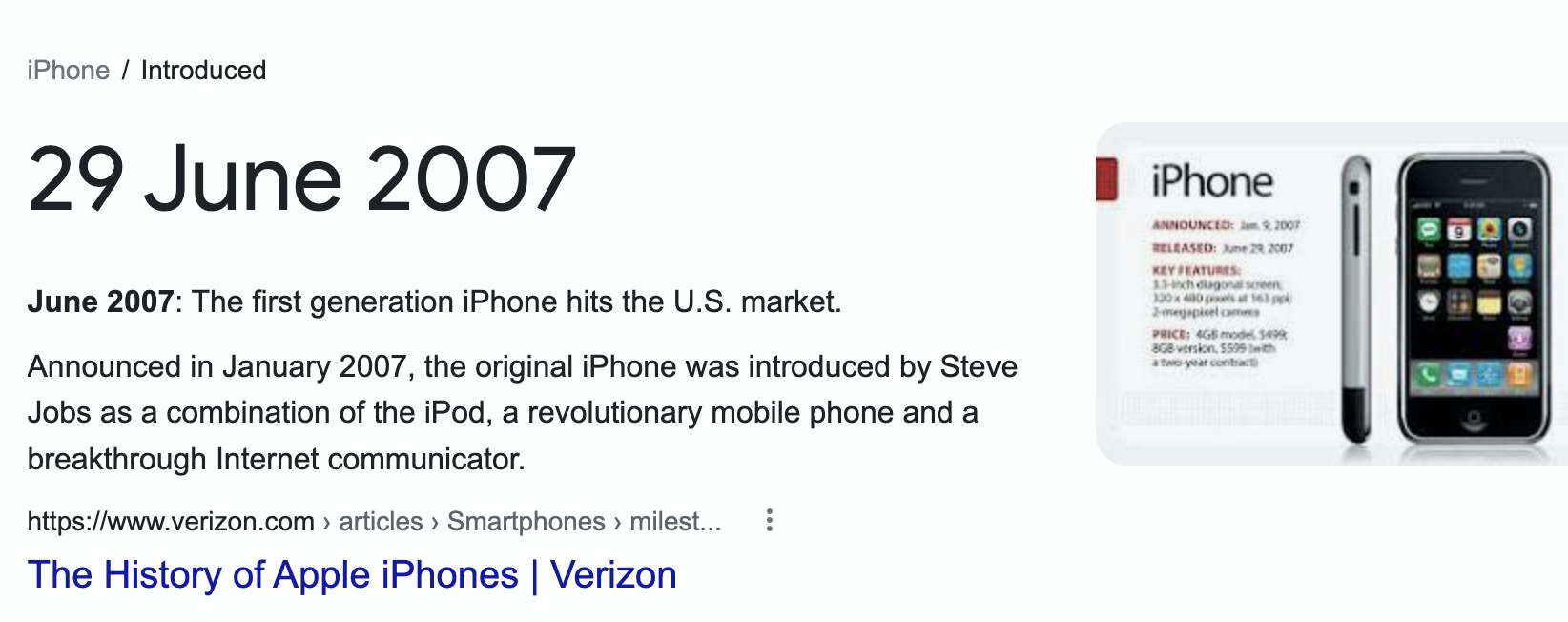Click the three-dot more options icon
1568x622 pixels.
pyautogui.click(x=769, y=521)
